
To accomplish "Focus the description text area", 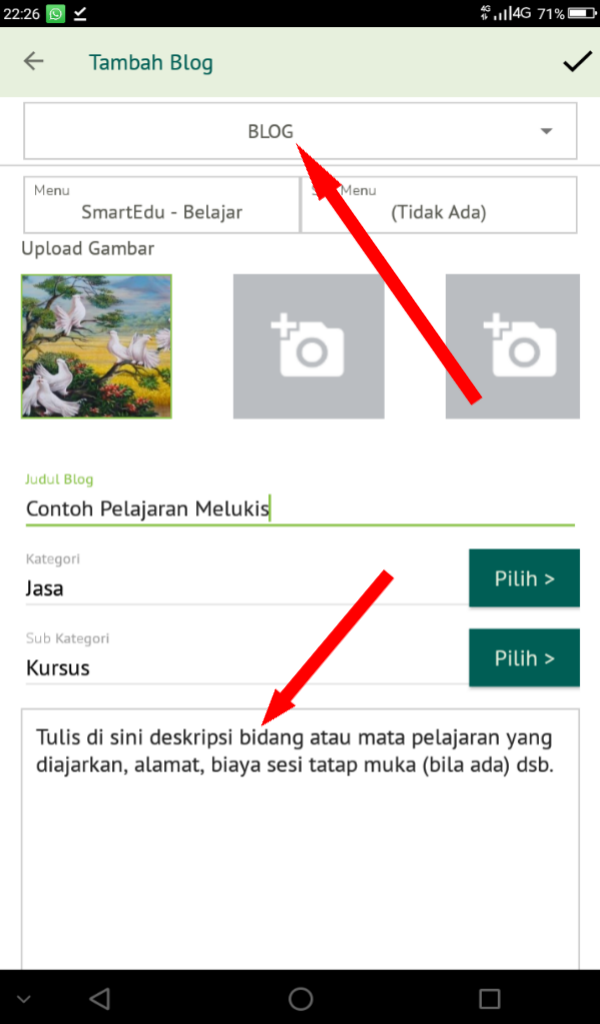I will (x=300, y=839).
